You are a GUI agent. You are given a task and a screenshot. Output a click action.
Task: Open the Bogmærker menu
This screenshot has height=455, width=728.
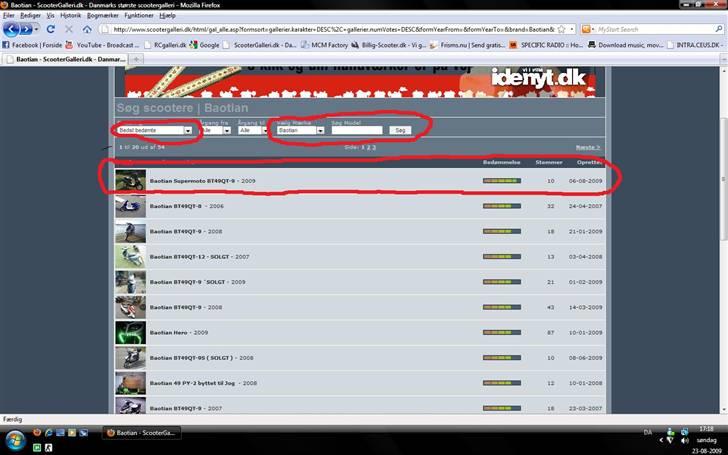tap(103, 15)
